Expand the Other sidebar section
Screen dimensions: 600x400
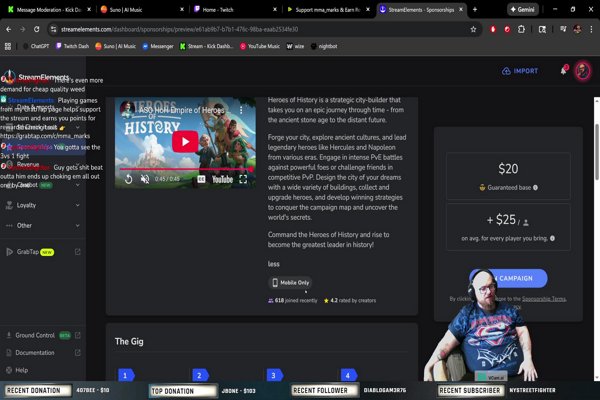43,225
